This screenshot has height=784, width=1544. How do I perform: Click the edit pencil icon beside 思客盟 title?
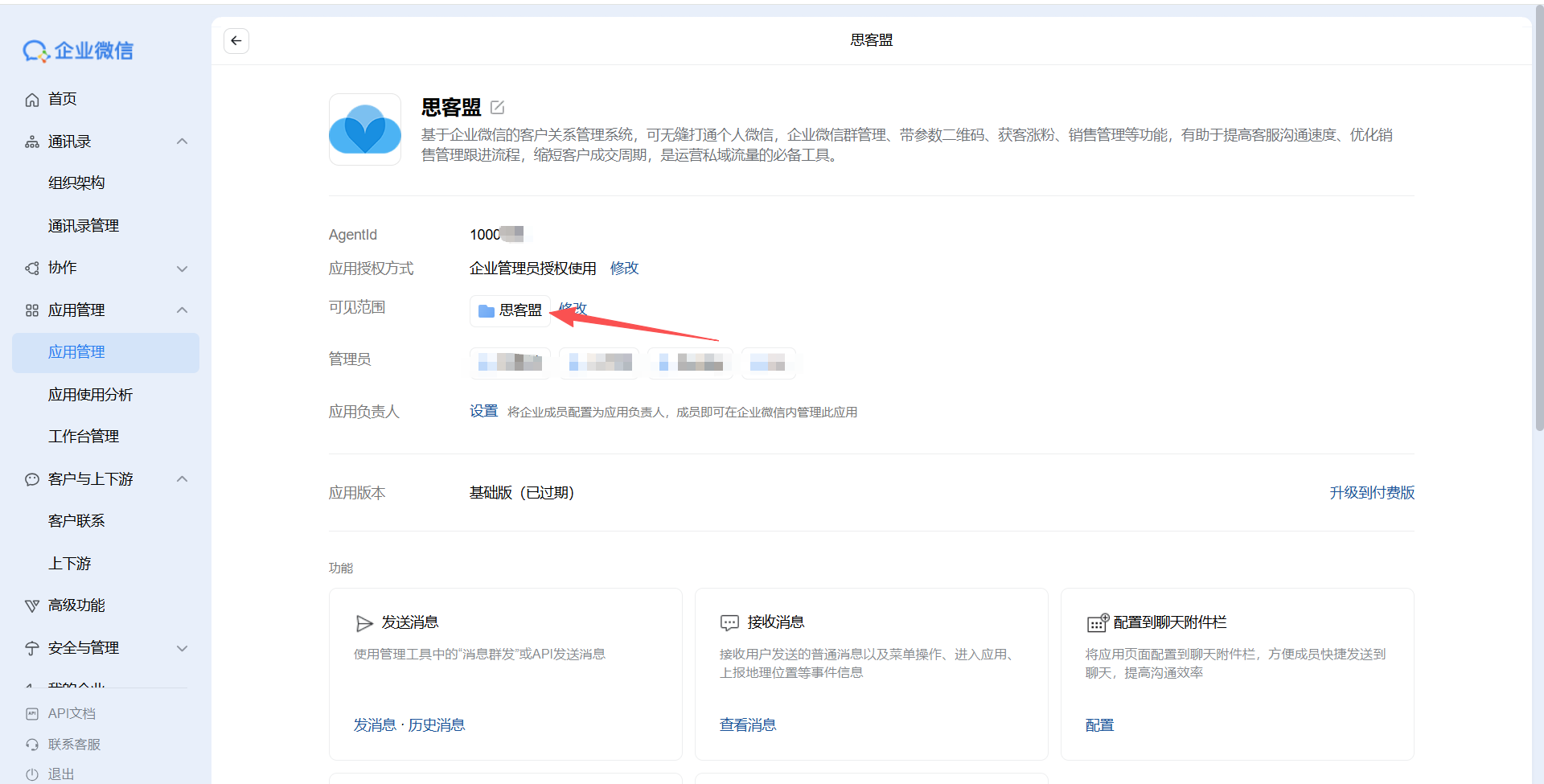coord(498,107)
